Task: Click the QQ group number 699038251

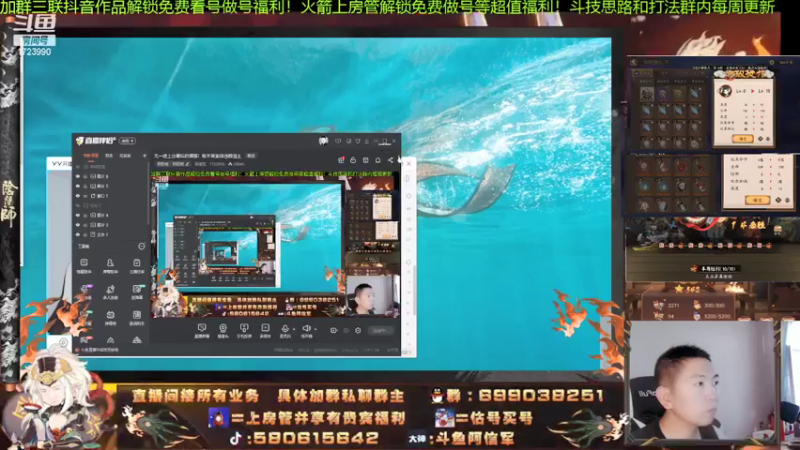Action: 541,395
